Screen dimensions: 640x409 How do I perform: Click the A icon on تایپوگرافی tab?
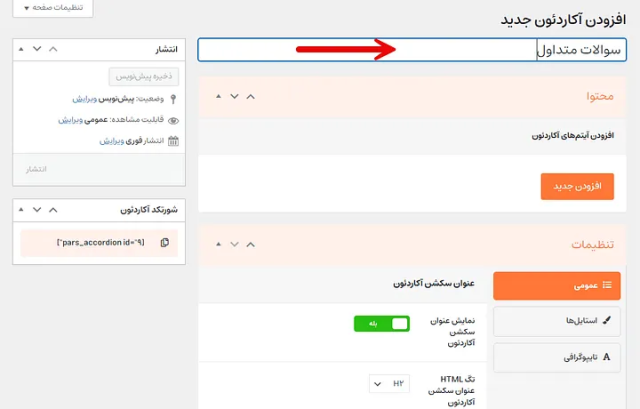point(607,357)
